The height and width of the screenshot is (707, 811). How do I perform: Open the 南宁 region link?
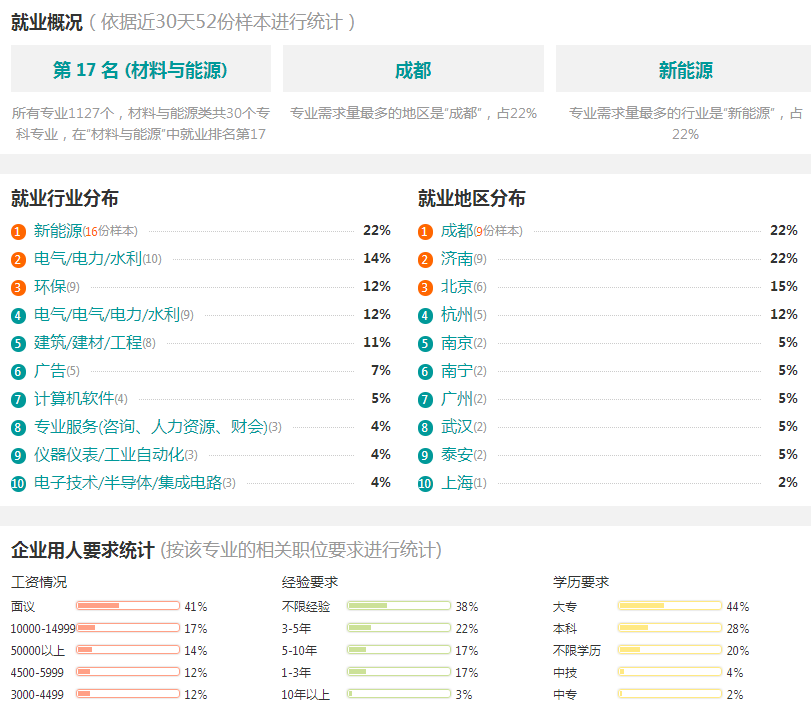(457, 370)
